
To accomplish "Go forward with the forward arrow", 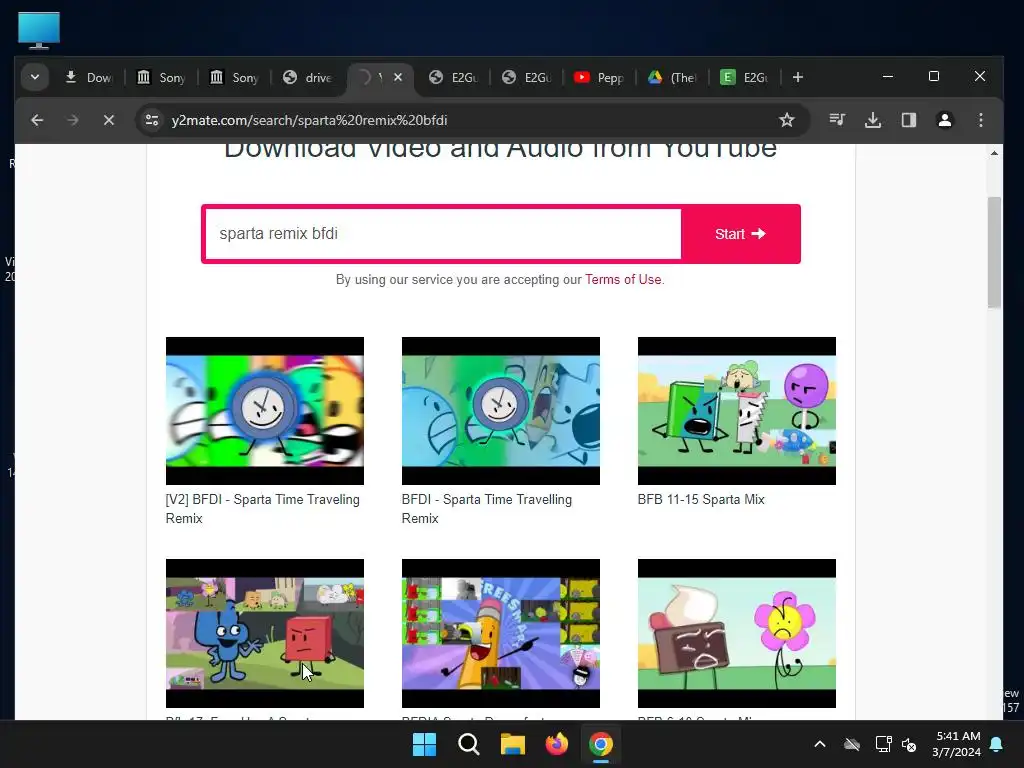I will coord(72,120).
